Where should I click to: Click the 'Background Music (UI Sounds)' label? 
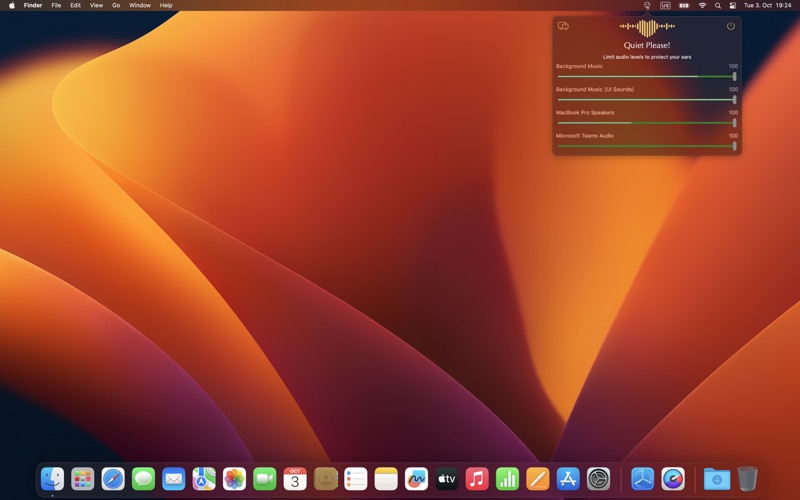[x=595, y=89]
